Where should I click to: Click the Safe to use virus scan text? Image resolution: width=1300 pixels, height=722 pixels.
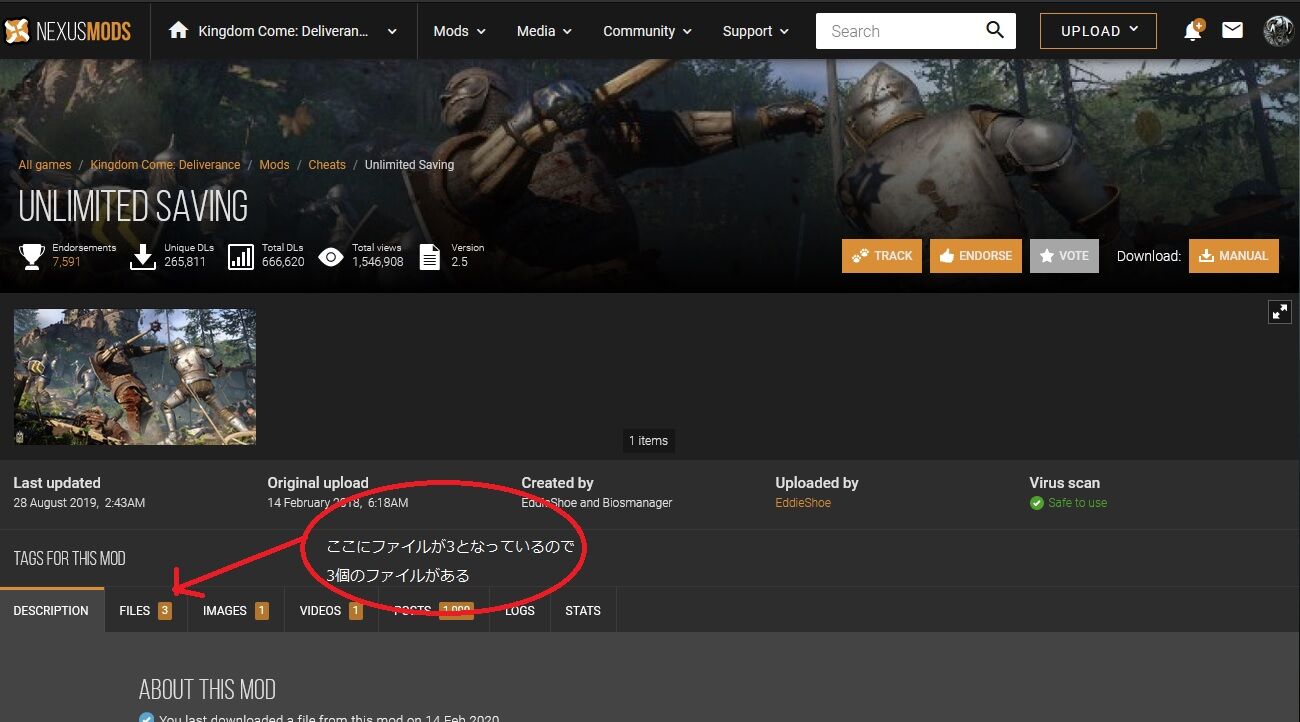(1077, 503)
